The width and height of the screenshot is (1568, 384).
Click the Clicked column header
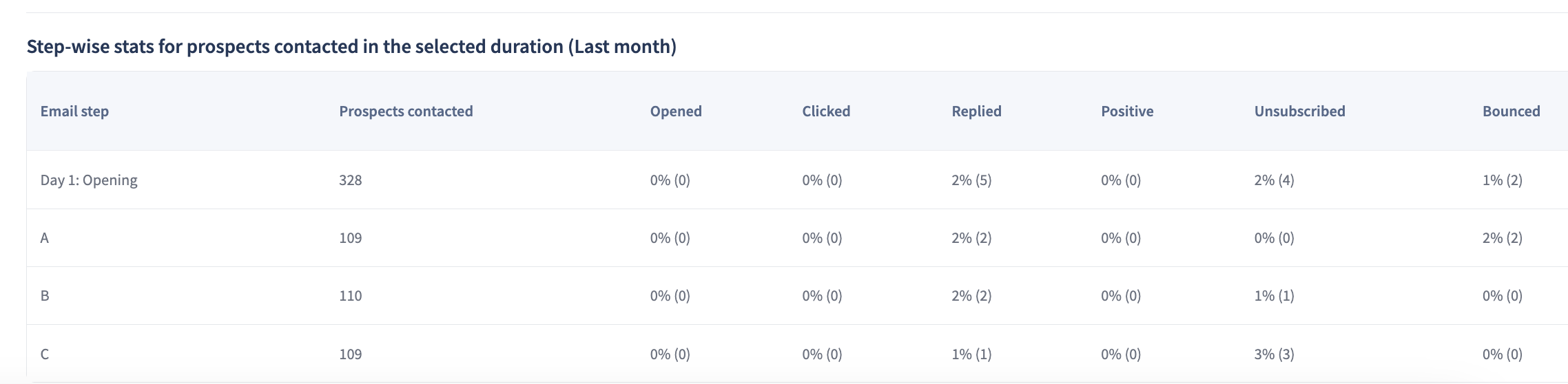coord(826,111)
